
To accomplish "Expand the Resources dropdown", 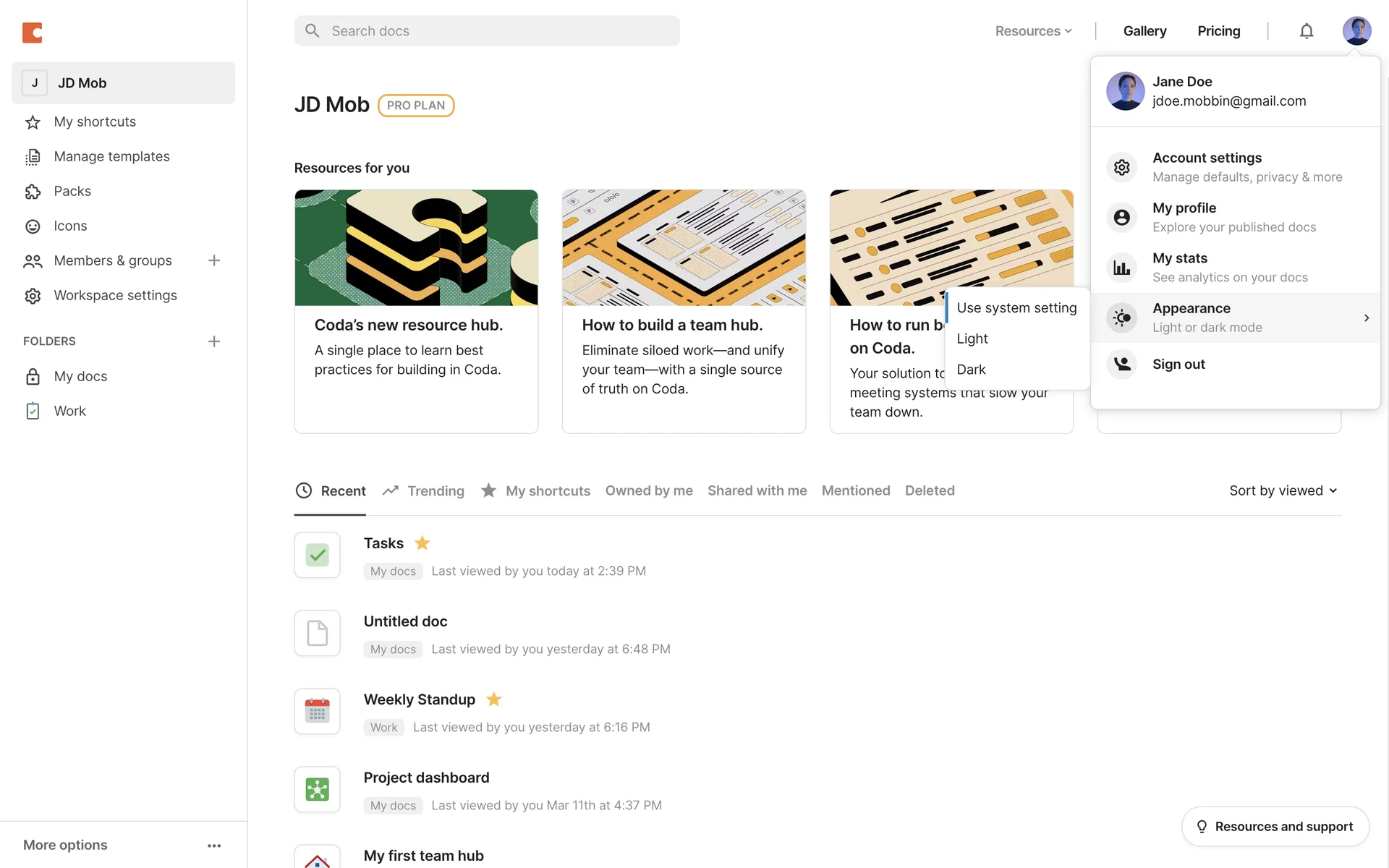I will 1033,31.
